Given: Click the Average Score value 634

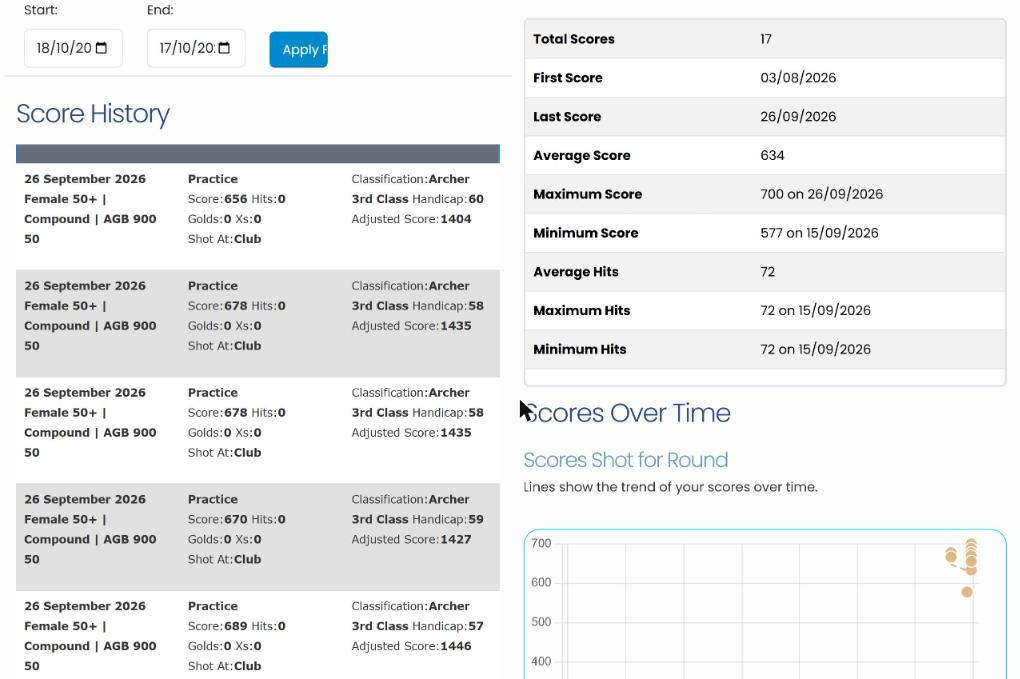Looking at the screenshot, I should [x=772, y=155].
